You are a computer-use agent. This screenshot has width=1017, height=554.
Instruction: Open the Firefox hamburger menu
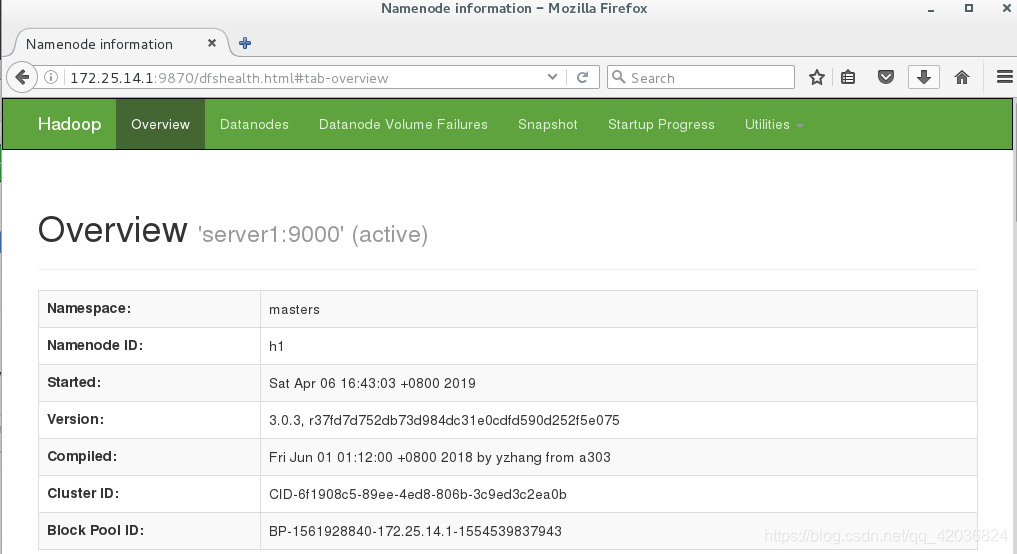pyautogui.click(x=1005, y=77)
